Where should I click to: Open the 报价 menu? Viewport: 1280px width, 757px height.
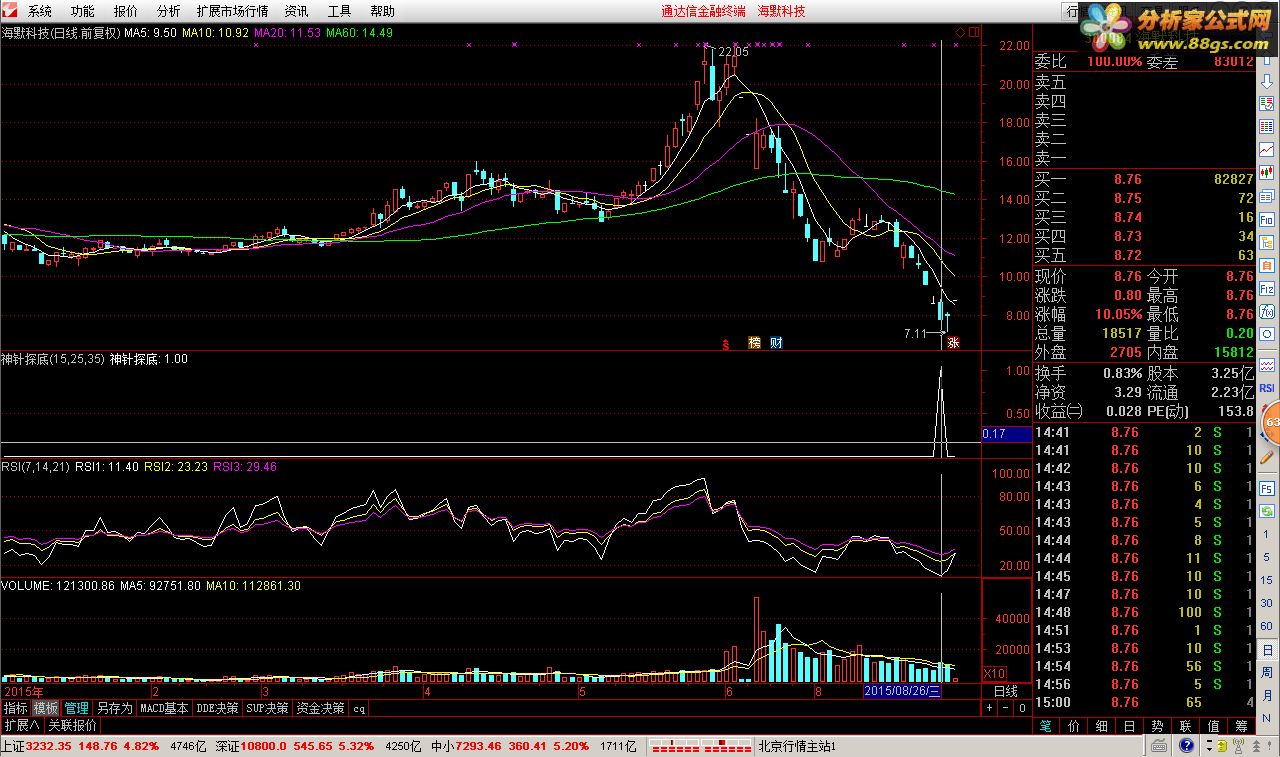click(x=126, y=11)
